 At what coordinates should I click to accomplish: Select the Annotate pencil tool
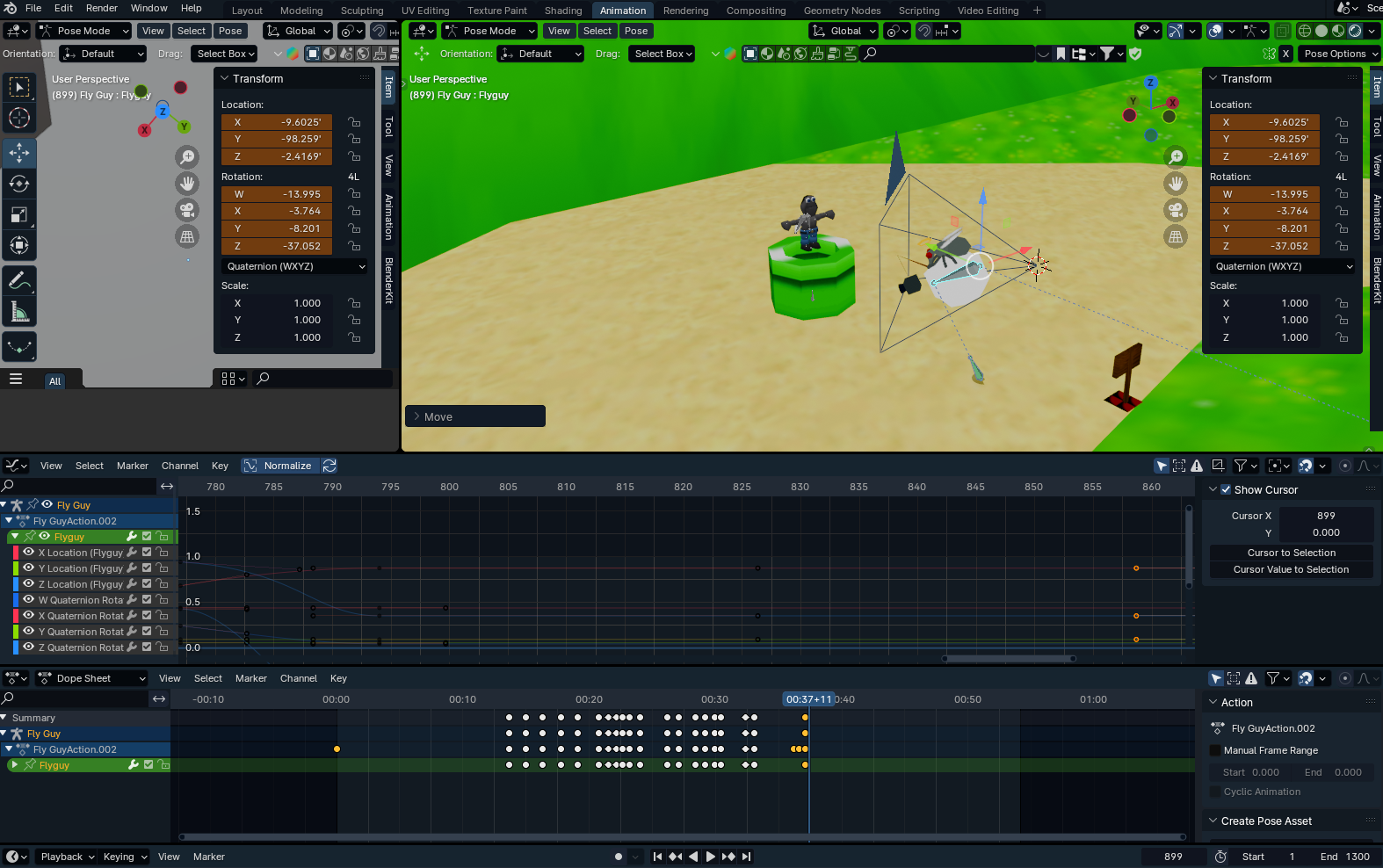[x=19, y=281]
